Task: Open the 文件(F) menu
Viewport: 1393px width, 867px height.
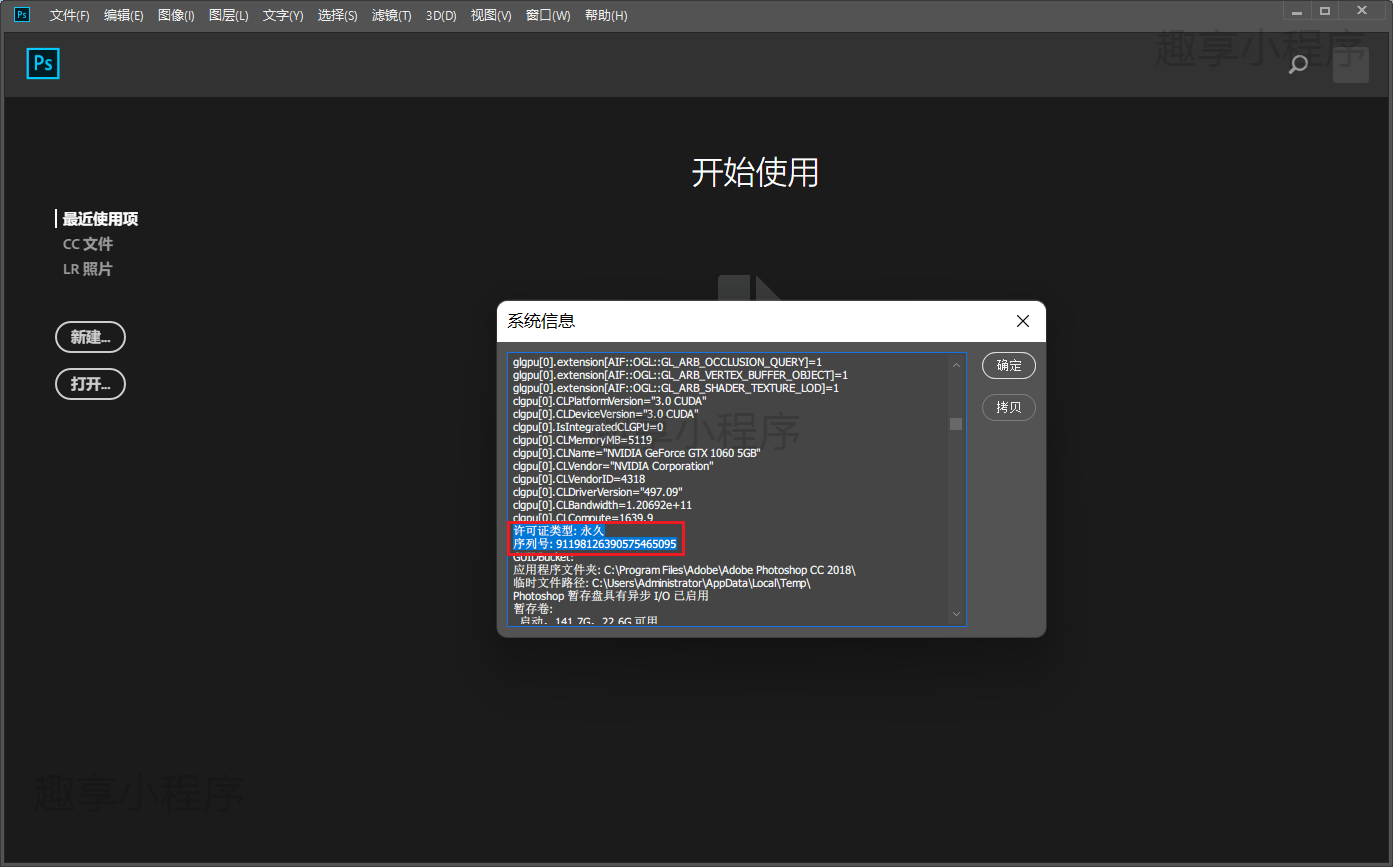Action: click(x=70, y=16)
